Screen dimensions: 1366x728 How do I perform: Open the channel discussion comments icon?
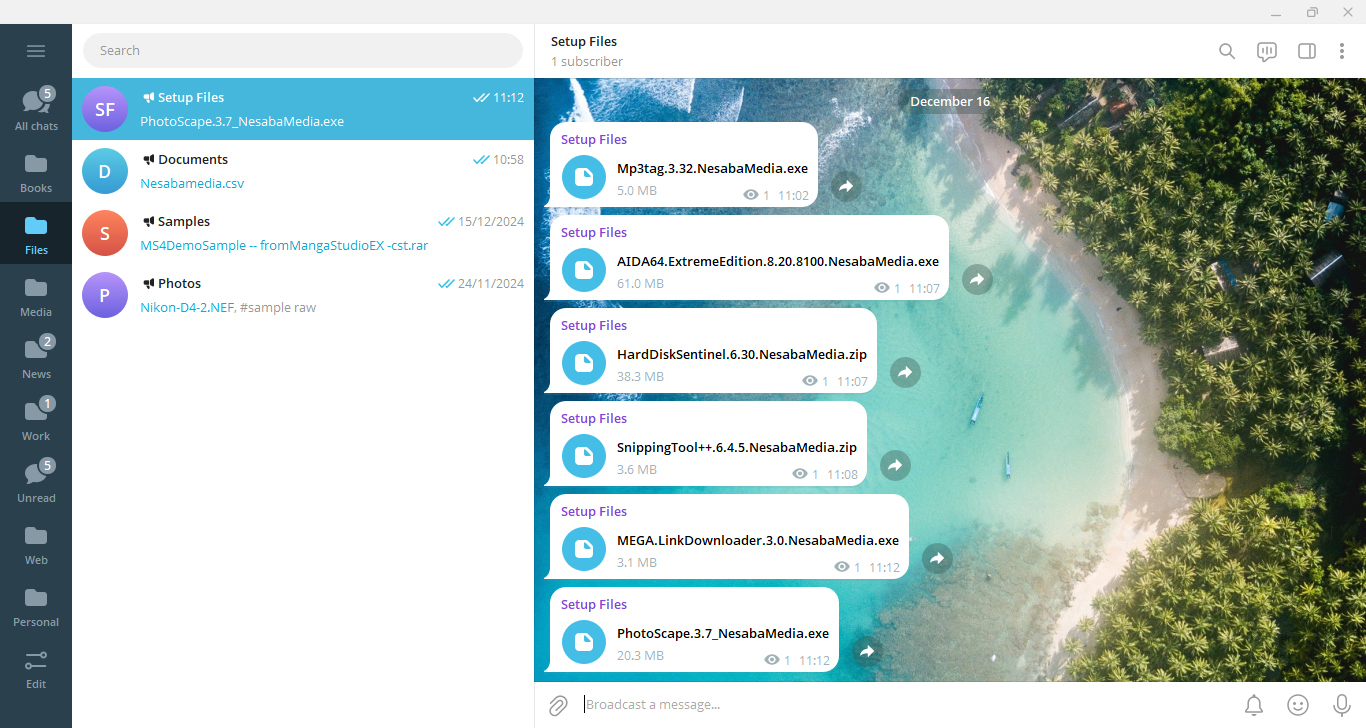pos(1267,51)
